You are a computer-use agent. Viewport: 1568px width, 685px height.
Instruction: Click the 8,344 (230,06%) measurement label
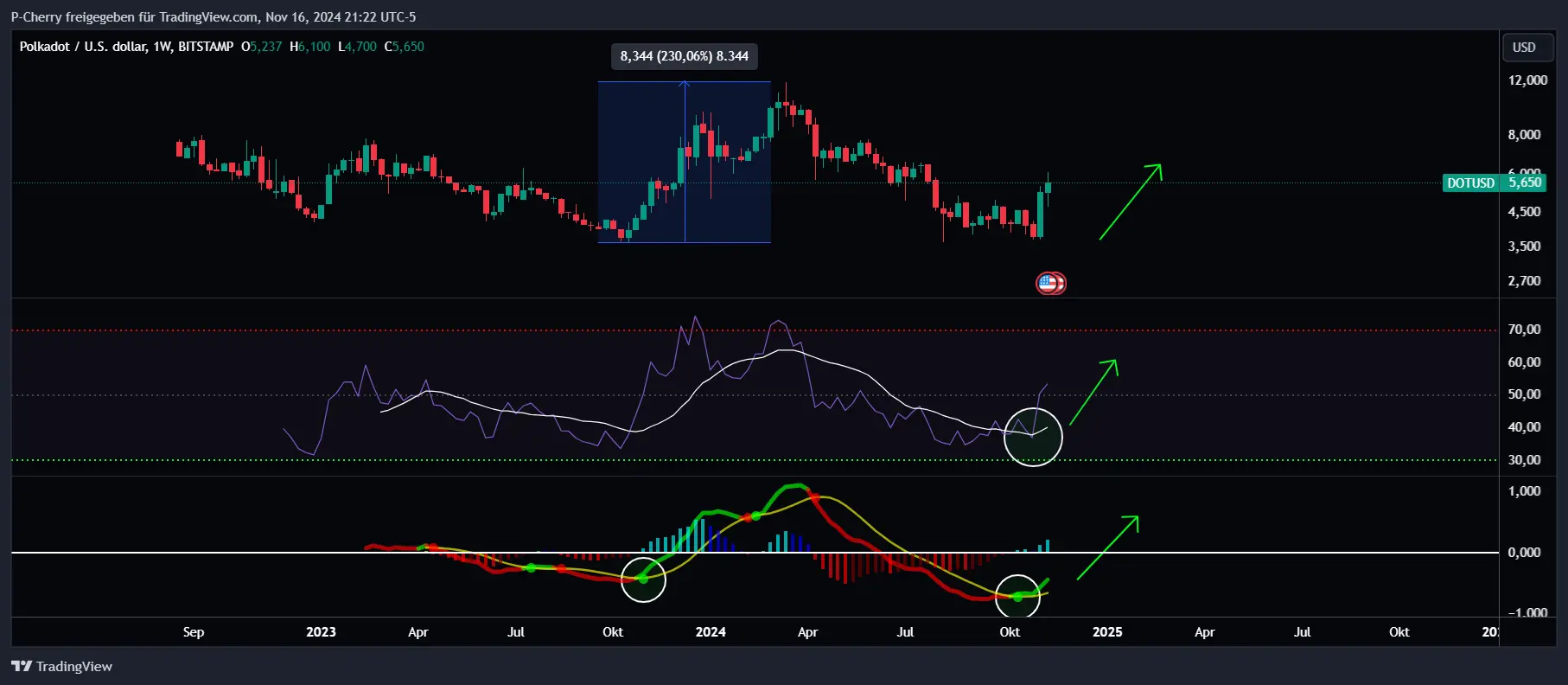(x=685, y=56)
